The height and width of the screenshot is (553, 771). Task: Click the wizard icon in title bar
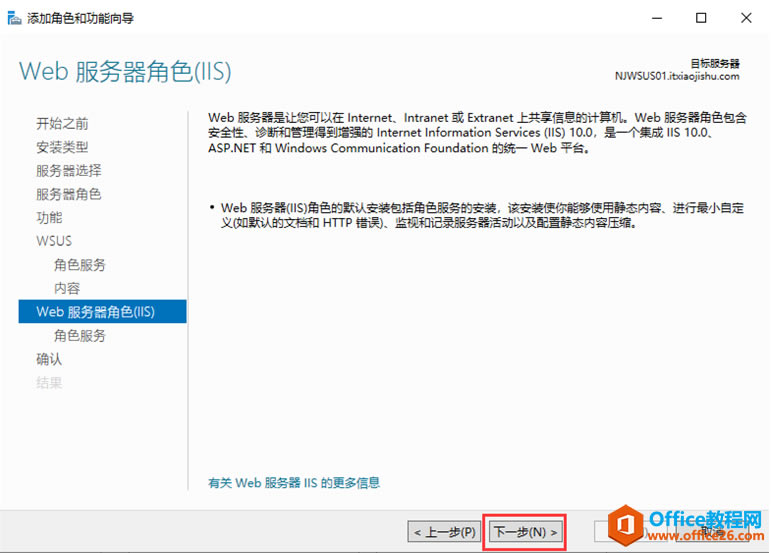[x=14, y=18]
